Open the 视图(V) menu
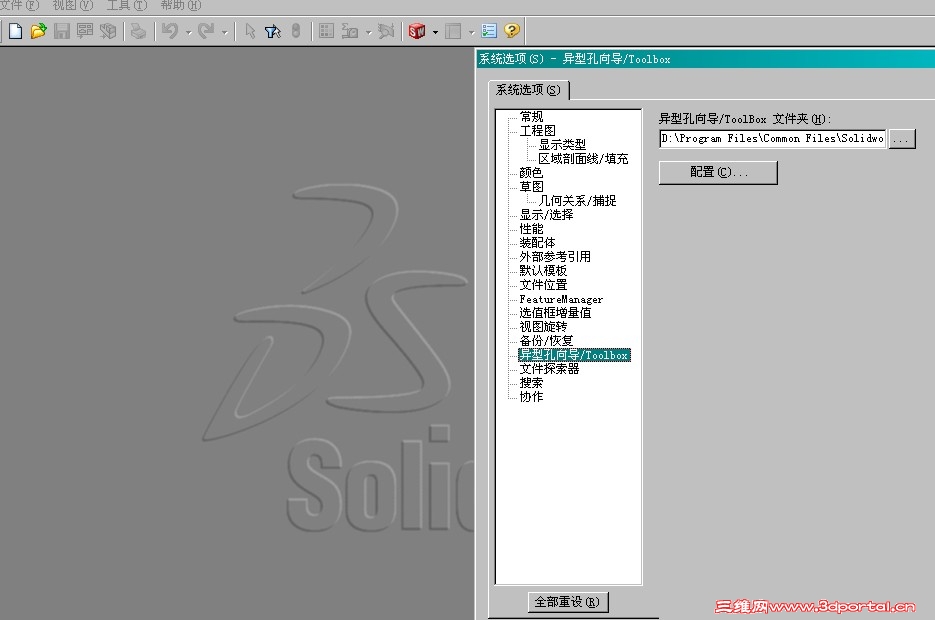 (73, 5)
